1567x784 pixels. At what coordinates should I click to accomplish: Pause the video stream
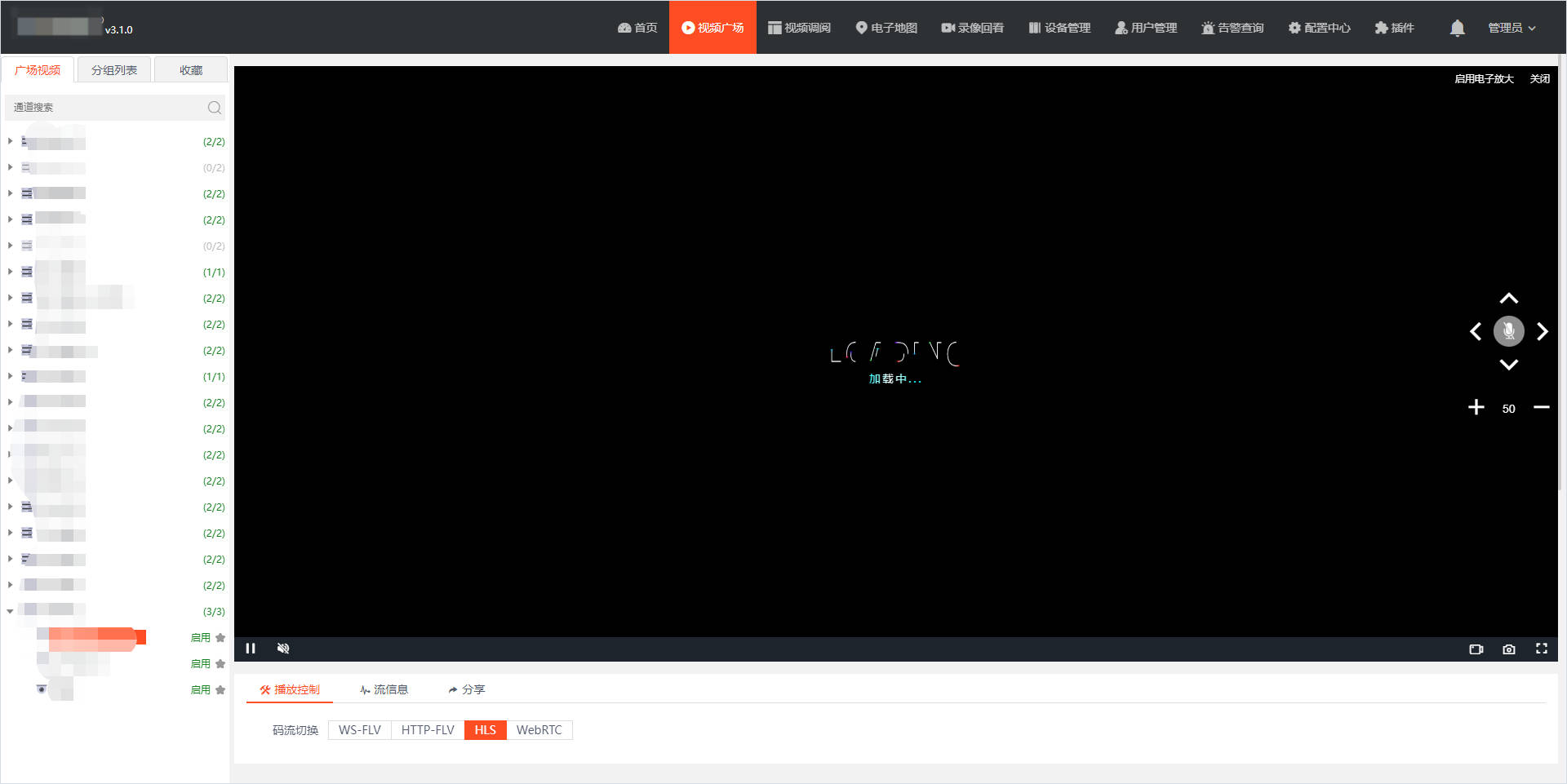[x=251, y=649]
